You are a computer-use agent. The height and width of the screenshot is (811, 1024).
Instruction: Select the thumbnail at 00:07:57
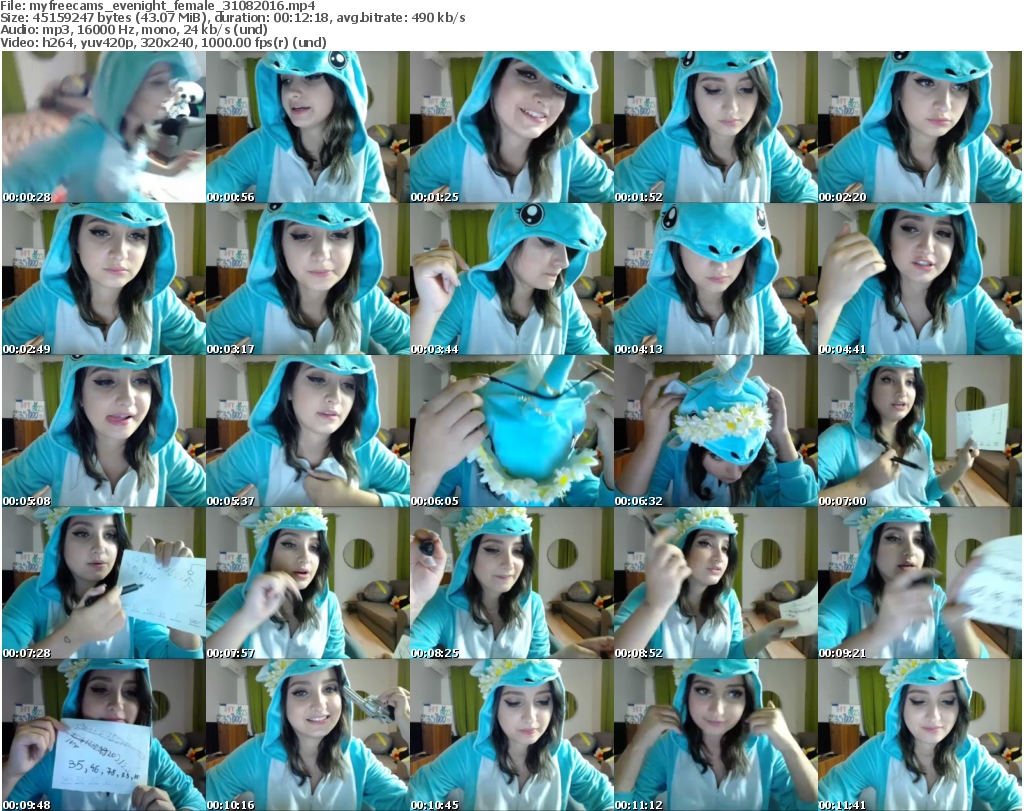[308, 583]
